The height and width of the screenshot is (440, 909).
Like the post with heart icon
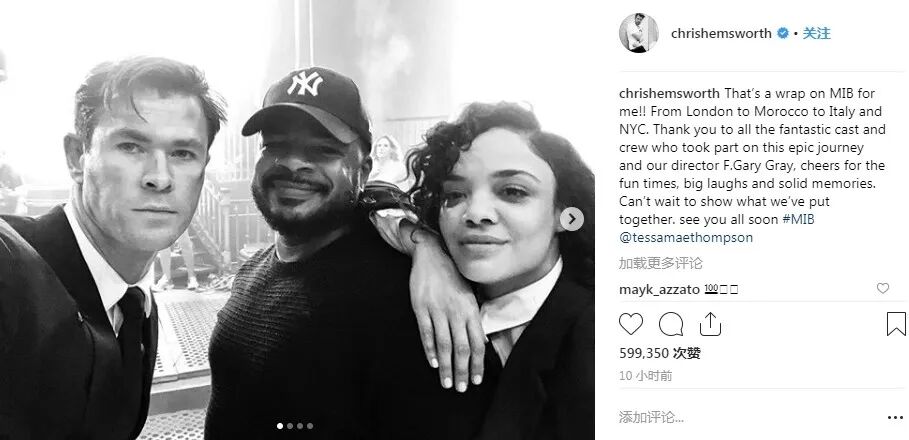(631, 324)
